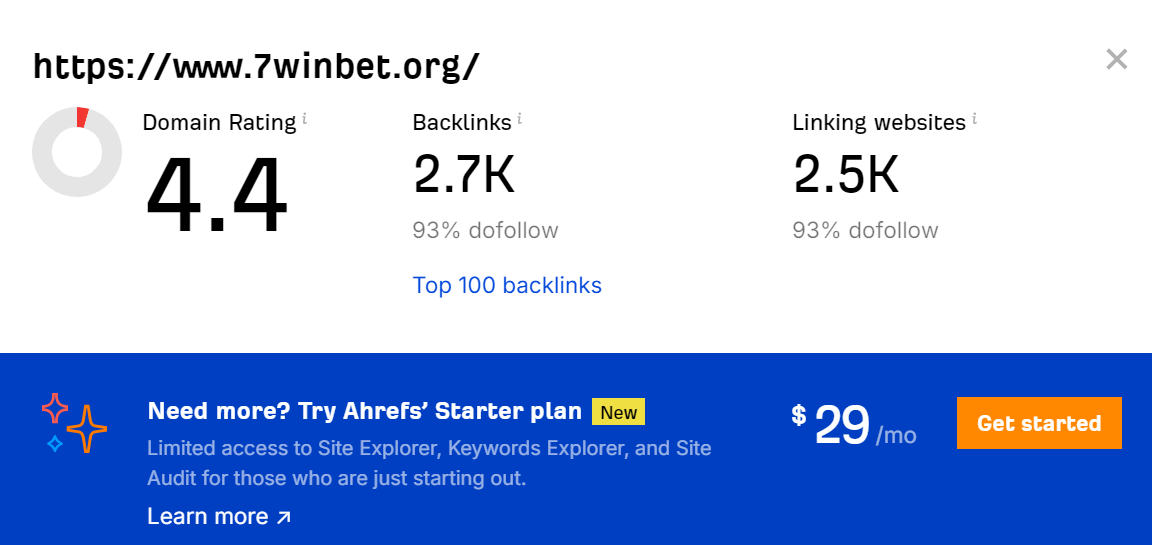Click the Domain Rating info icon

305,119
